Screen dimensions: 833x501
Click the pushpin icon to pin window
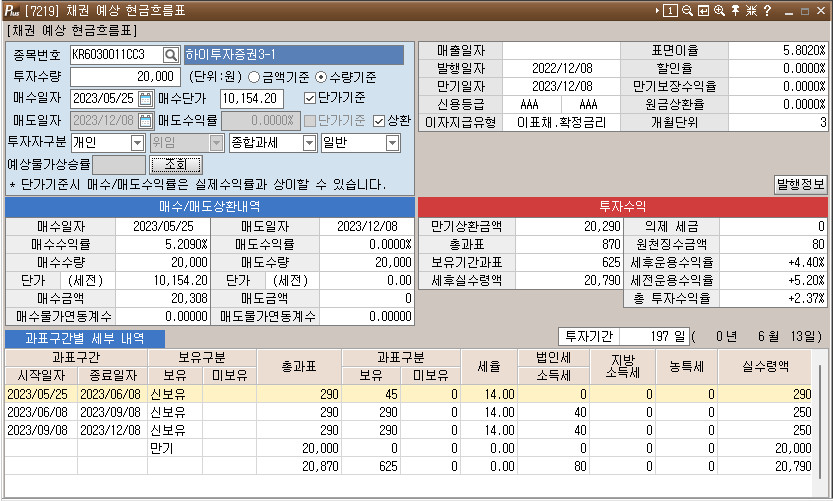coord(735,10)
